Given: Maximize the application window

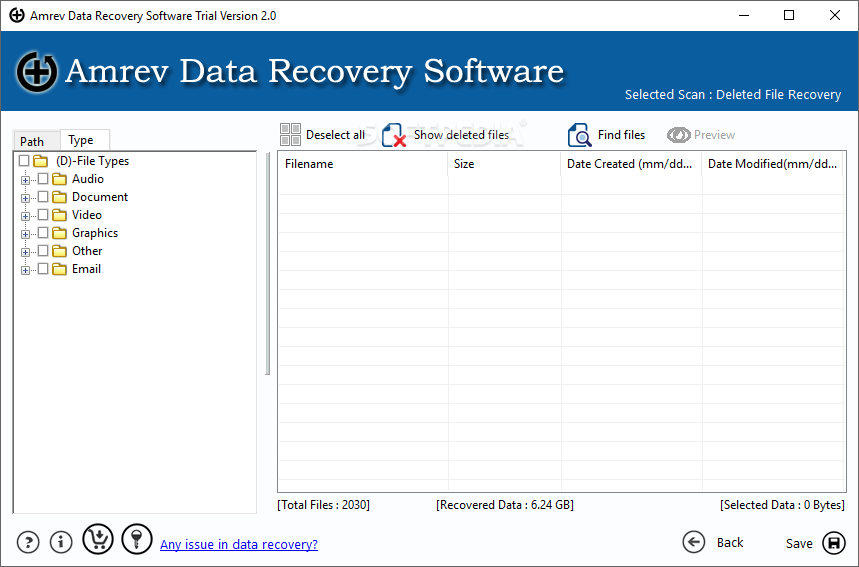Looking at the screenshot, I should [789, 15].
